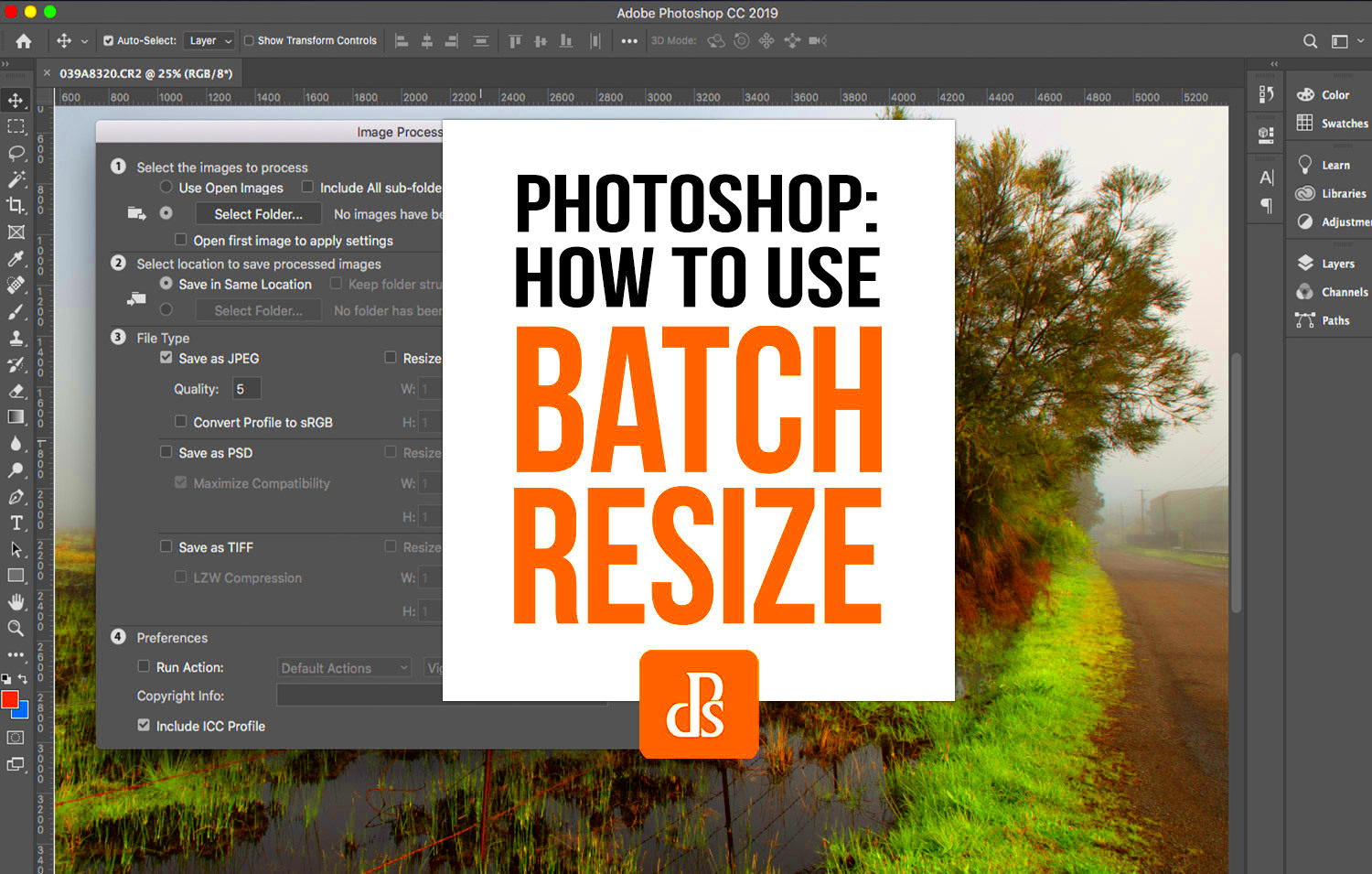The image size is (1372, 874).
Task: Open the search magnifier icon
Action: click(x=1310, y=41)
